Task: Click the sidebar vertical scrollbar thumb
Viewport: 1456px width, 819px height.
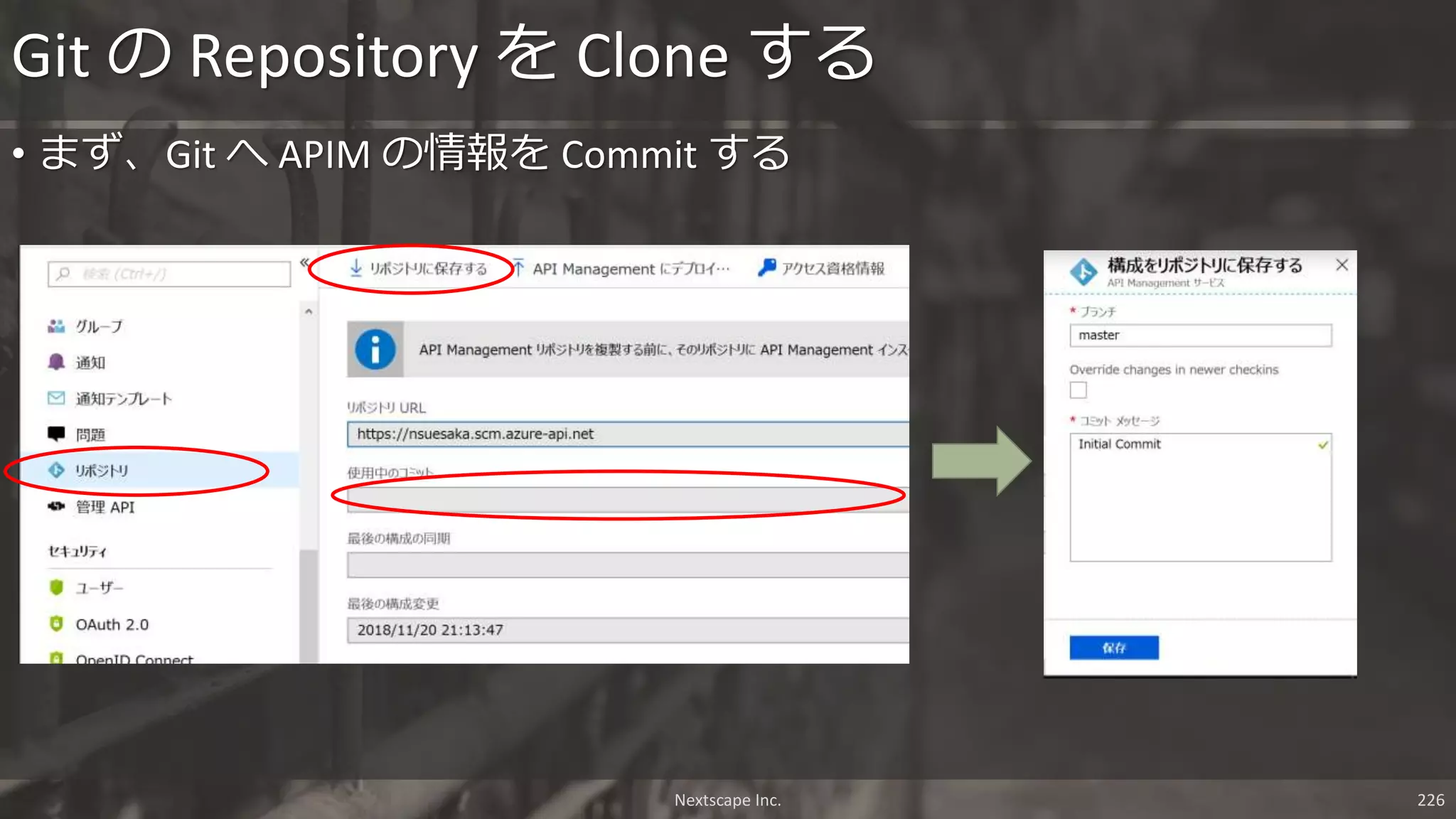Action: pos(308,606)
